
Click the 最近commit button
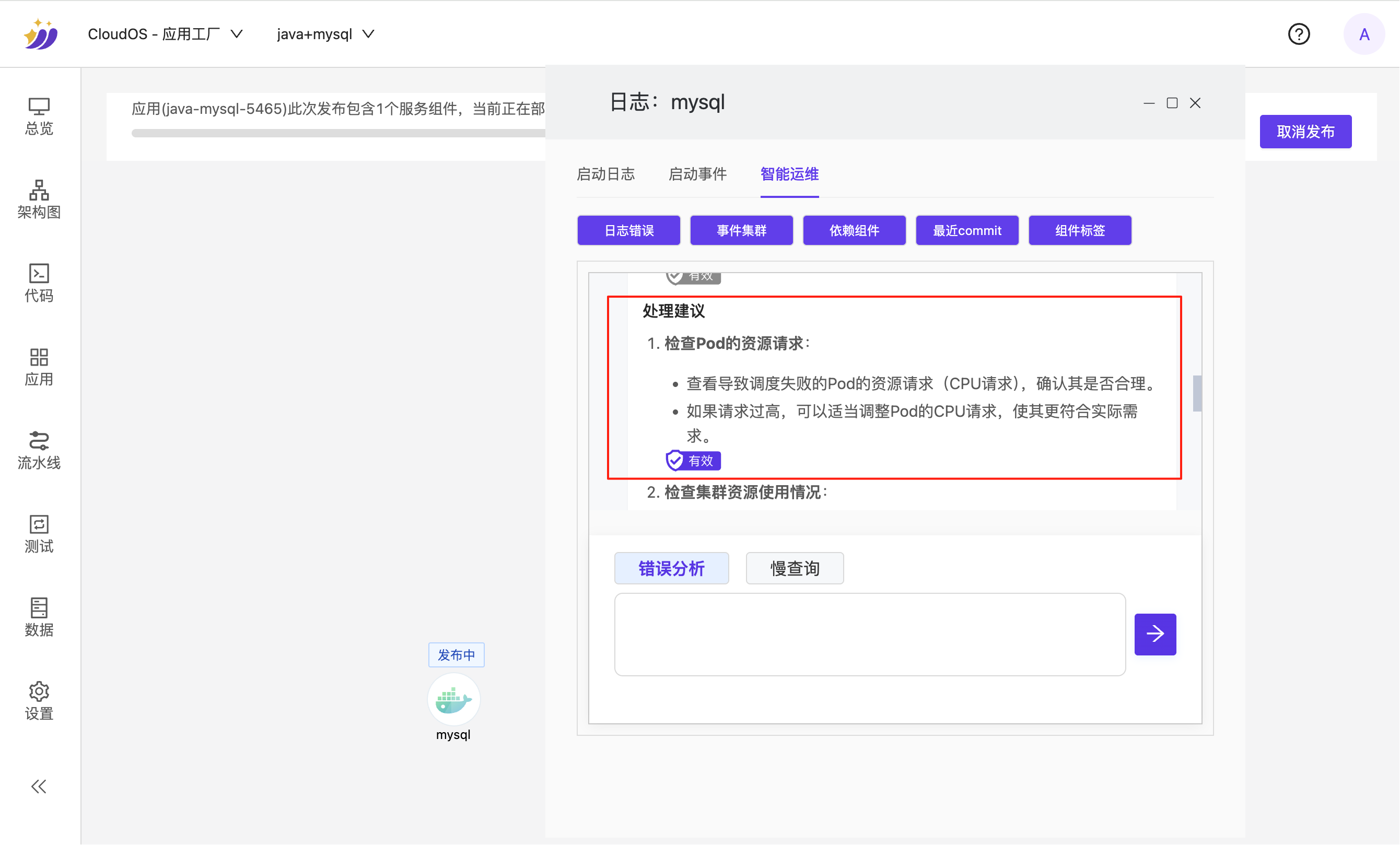pos(966,230)
